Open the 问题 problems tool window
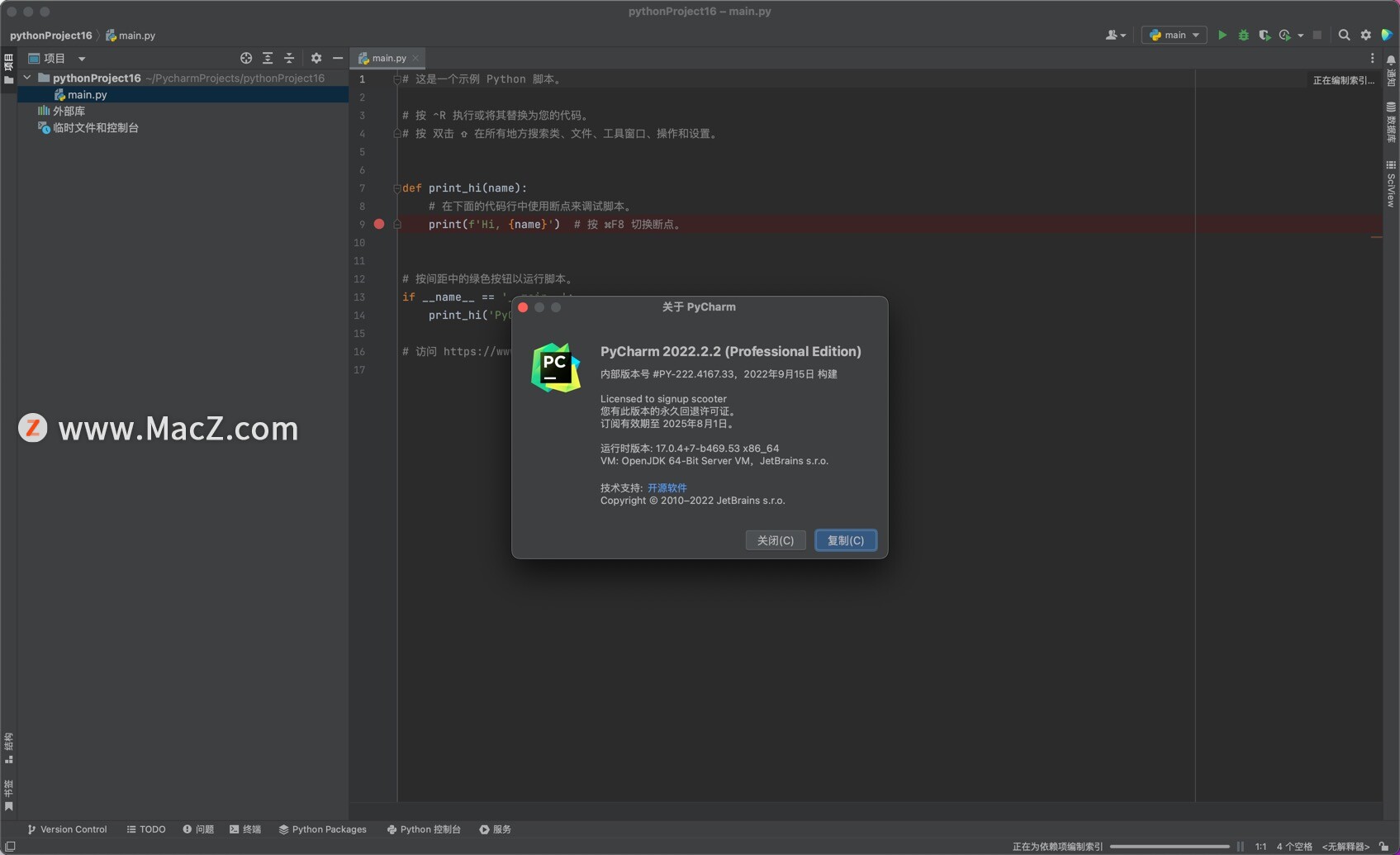1400x855 pixels. (198, 829)
